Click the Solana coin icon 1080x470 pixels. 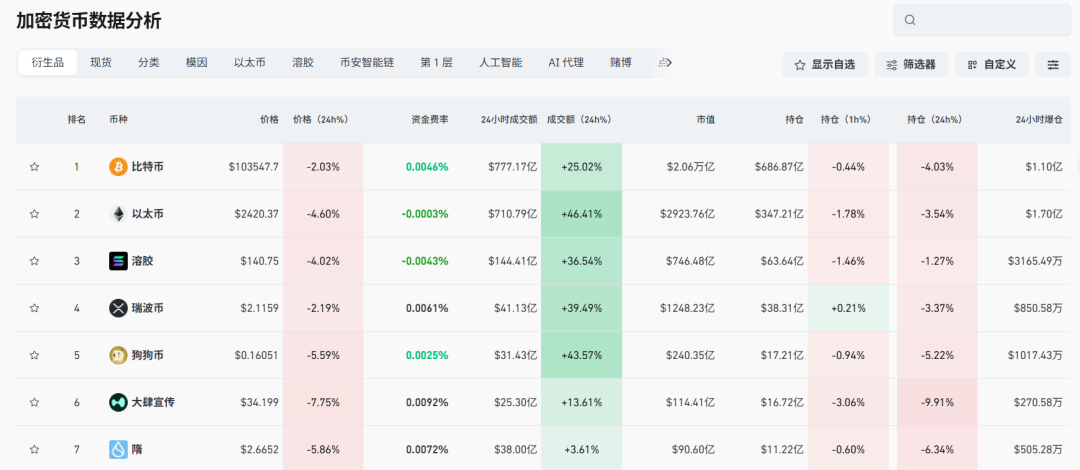pos(118,261)
